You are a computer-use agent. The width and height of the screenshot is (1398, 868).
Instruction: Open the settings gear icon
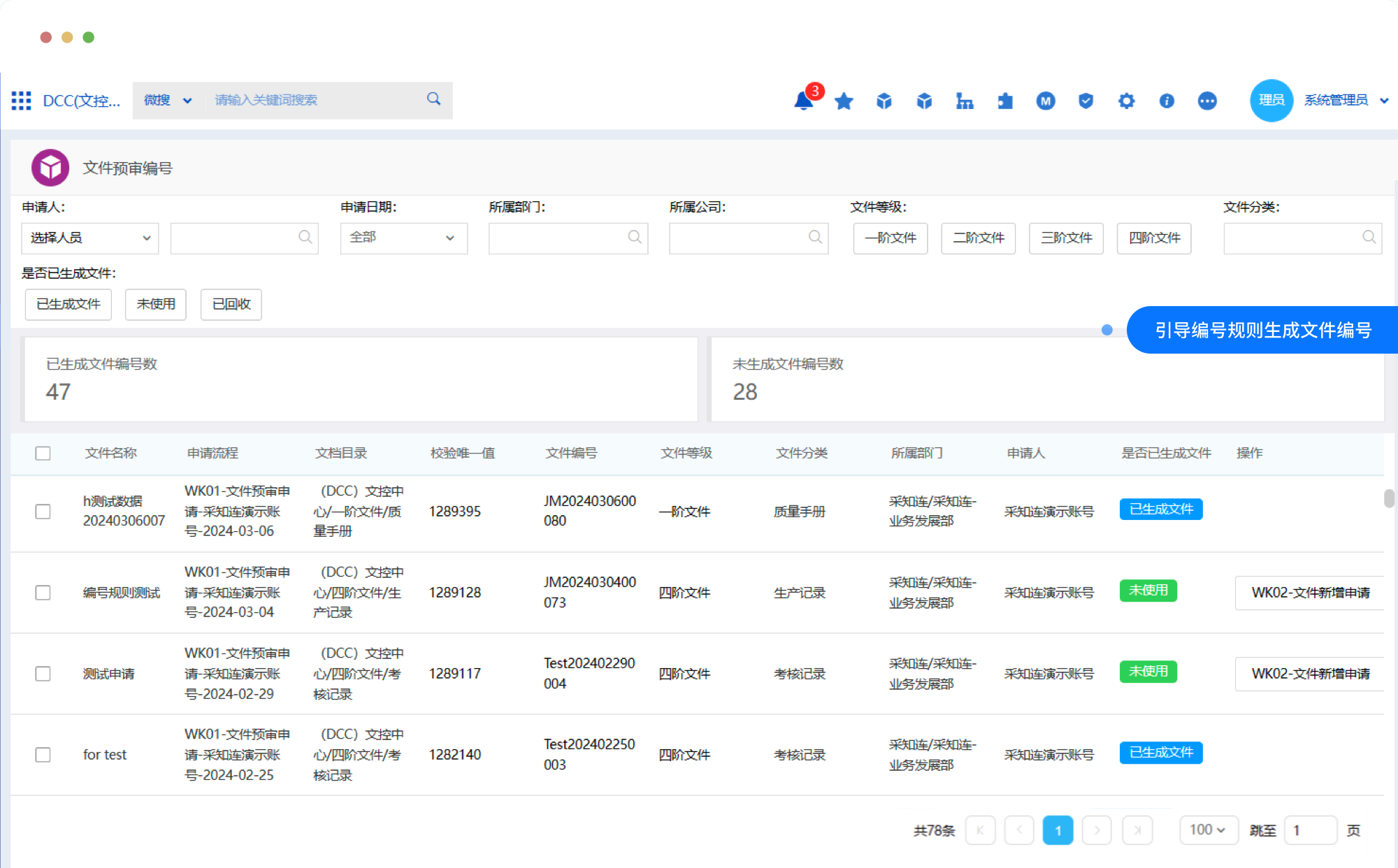pyautogui.click(x=1126, y=101)
